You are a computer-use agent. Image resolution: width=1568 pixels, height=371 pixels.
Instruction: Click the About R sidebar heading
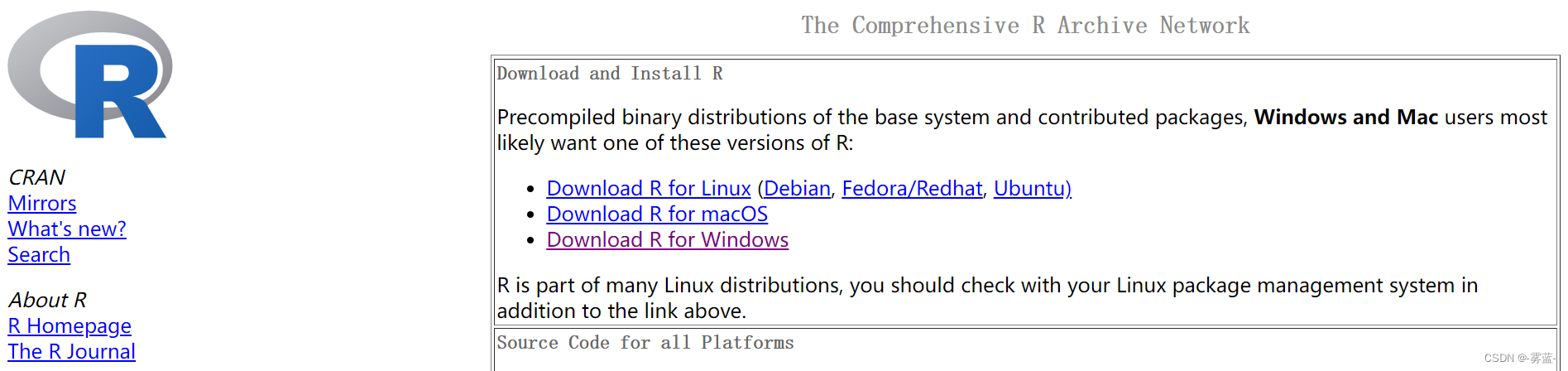click(47, 300)
